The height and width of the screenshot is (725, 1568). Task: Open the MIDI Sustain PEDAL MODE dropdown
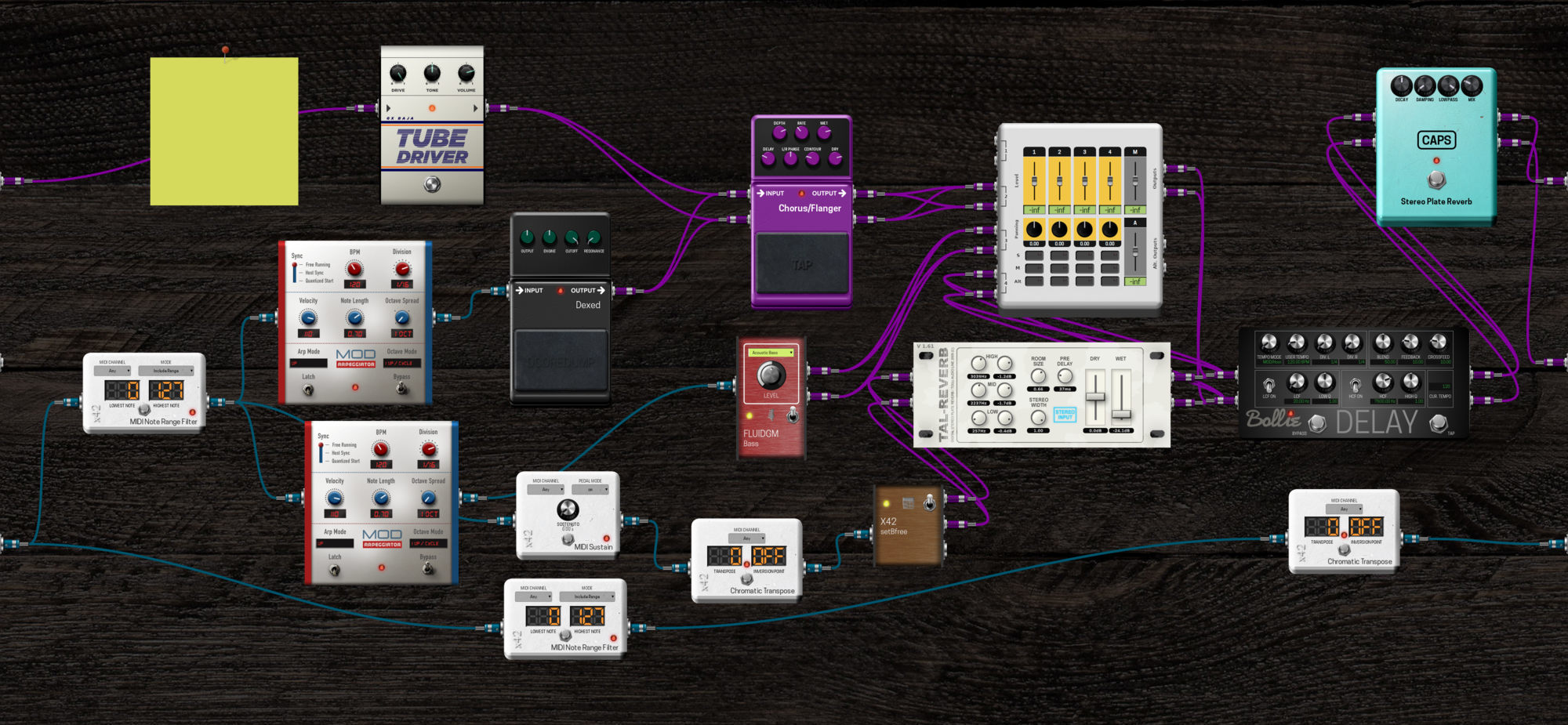[590, 489]
